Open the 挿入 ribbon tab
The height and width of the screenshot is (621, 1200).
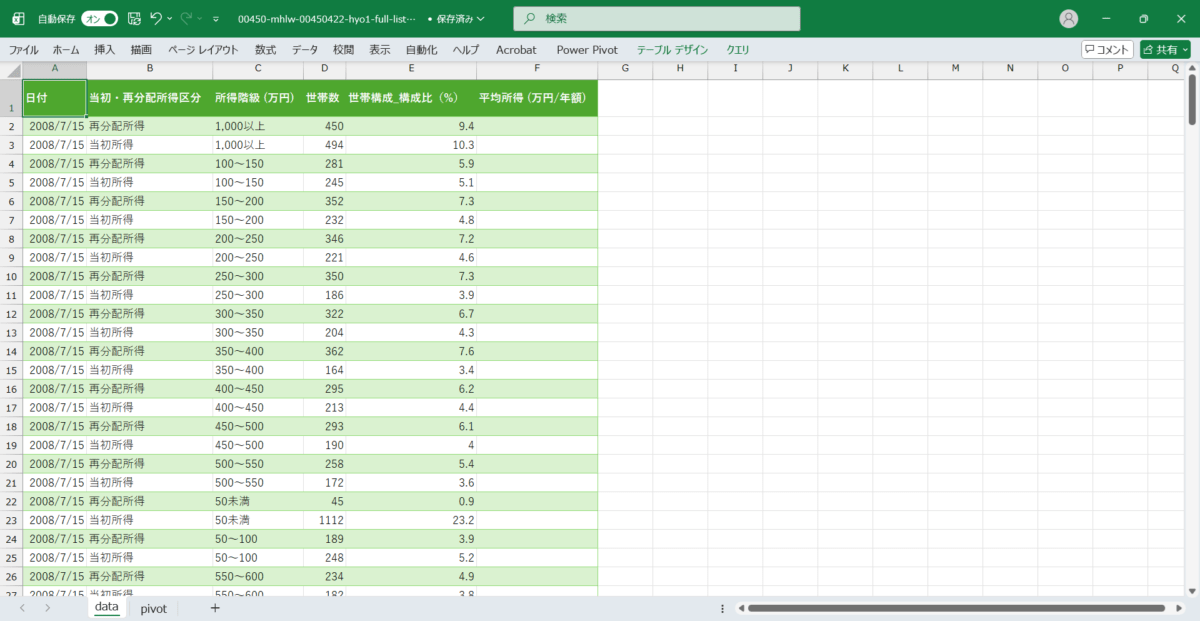(105, 49)
